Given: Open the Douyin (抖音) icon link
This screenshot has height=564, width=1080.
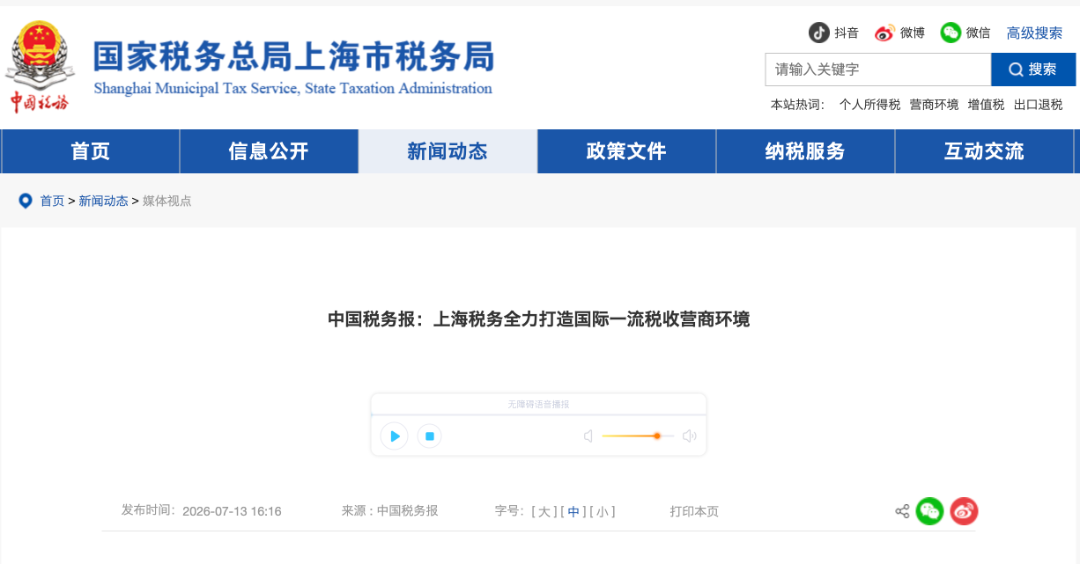Looking at the screenshot, I should coord(818,32).
